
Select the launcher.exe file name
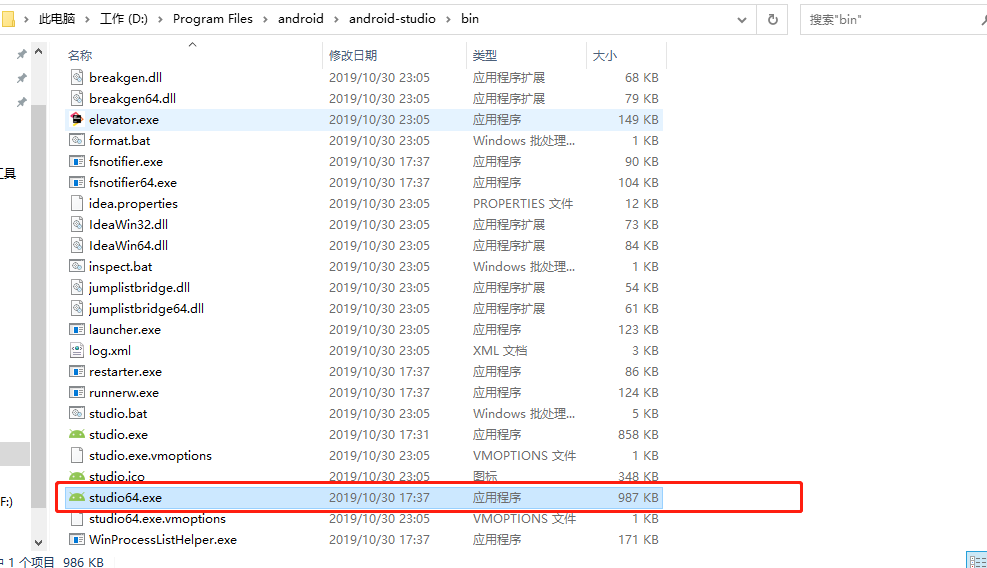(125, 329)
